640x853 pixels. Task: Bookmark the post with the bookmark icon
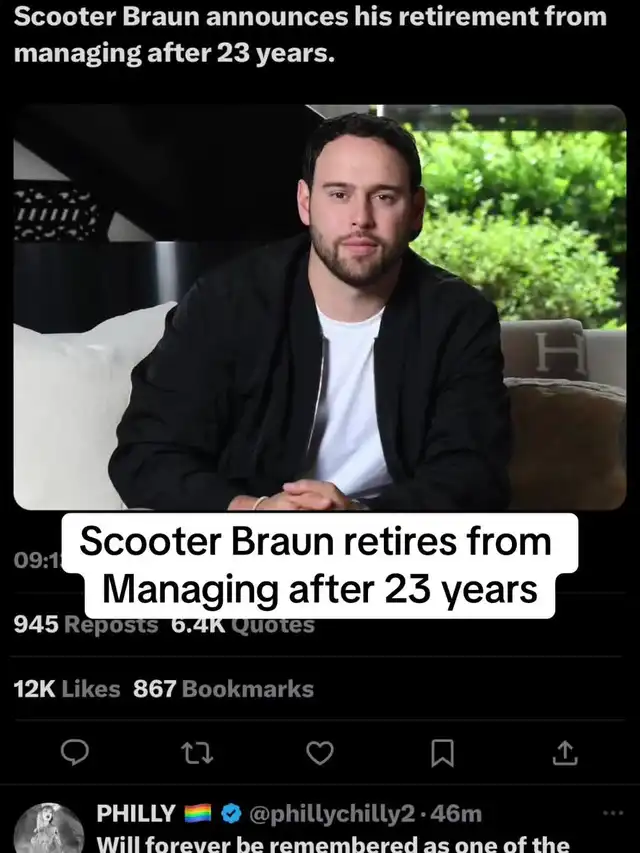pyautogui.click(x=442, y=753)
